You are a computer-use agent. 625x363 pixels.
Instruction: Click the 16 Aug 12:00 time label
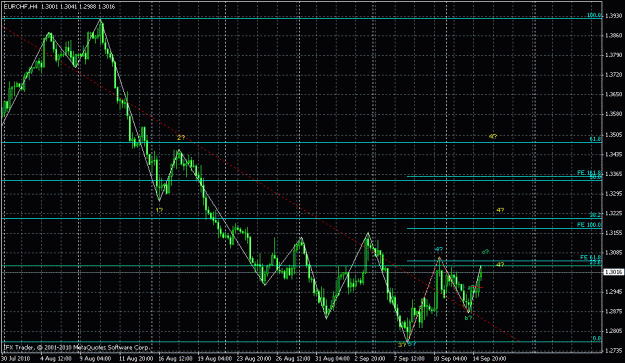point(175,358)
